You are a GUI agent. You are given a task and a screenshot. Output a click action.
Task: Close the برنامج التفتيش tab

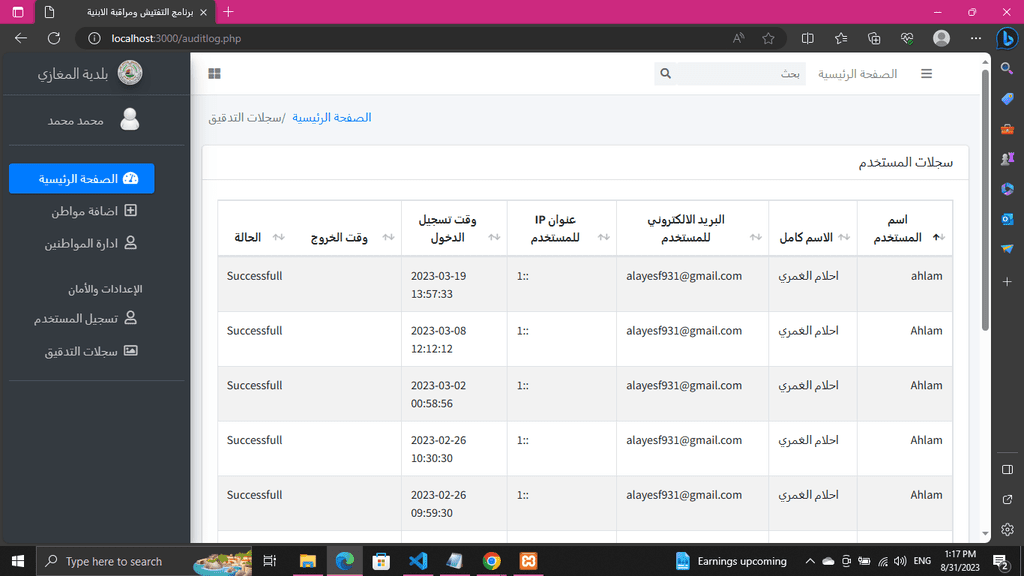203,12
